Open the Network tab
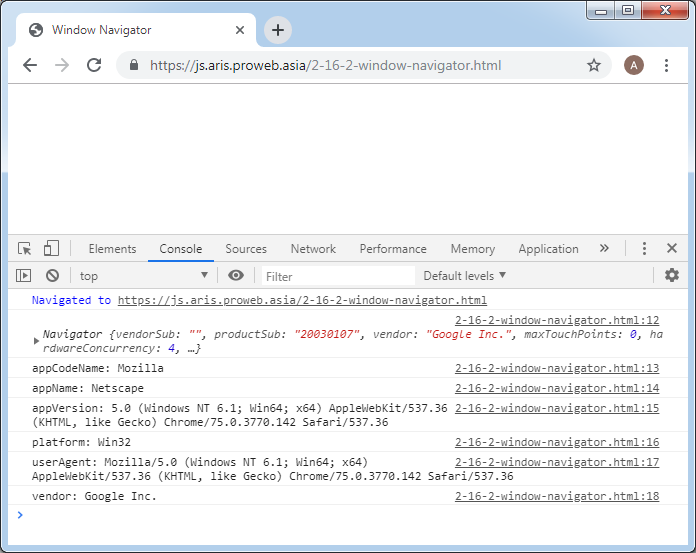 [x=313, y=249]
